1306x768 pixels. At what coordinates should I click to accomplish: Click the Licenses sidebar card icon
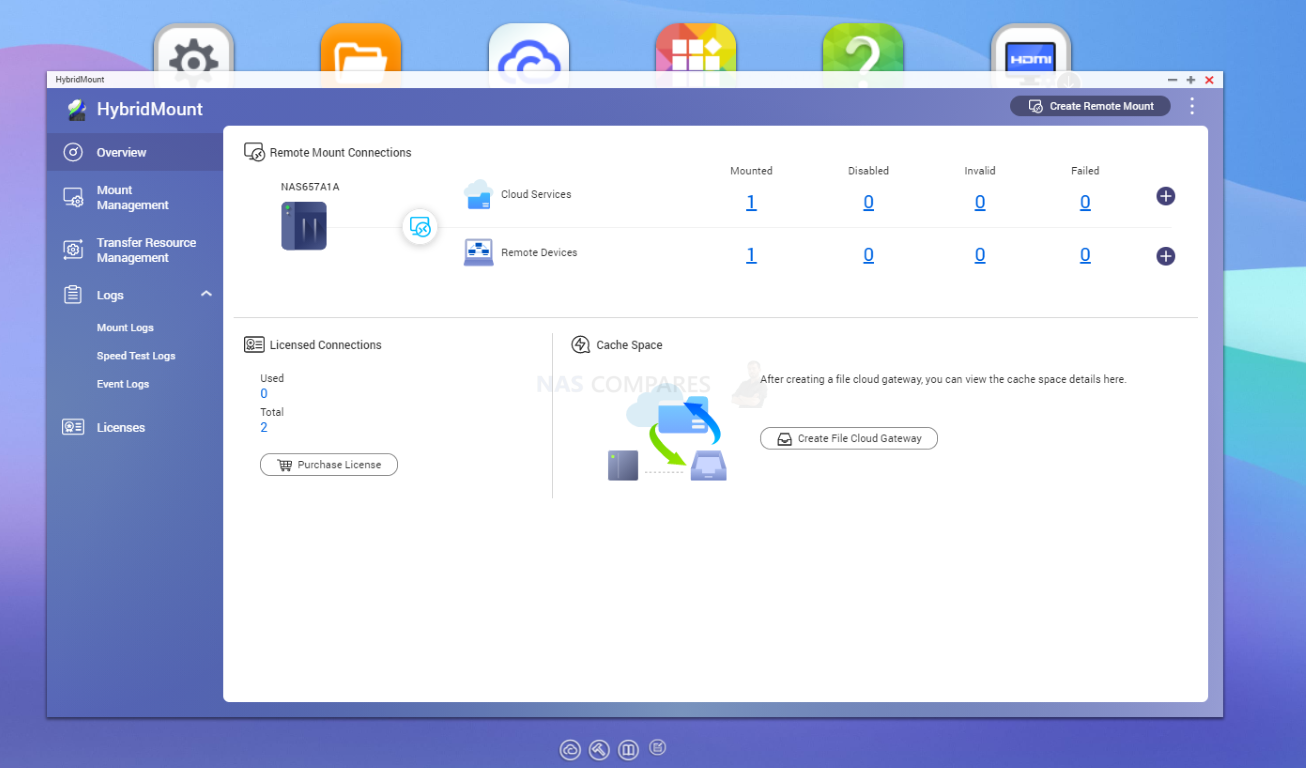click(73, 427)
